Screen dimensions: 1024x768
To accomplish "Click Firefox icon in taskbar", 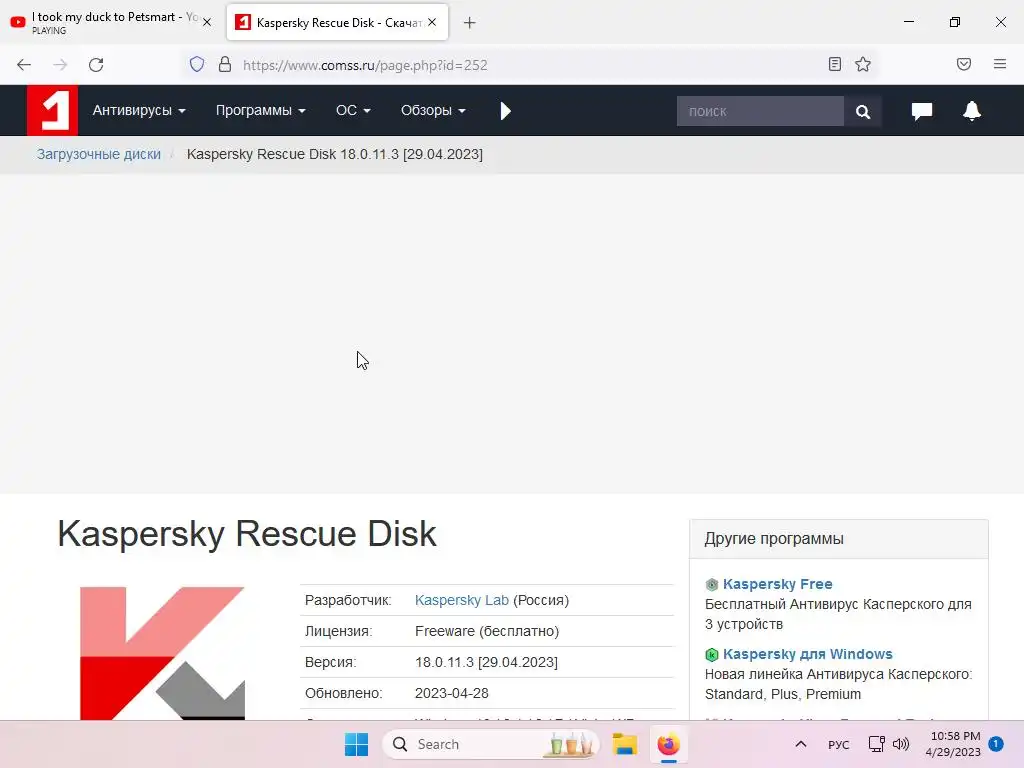I will [669, 744].
